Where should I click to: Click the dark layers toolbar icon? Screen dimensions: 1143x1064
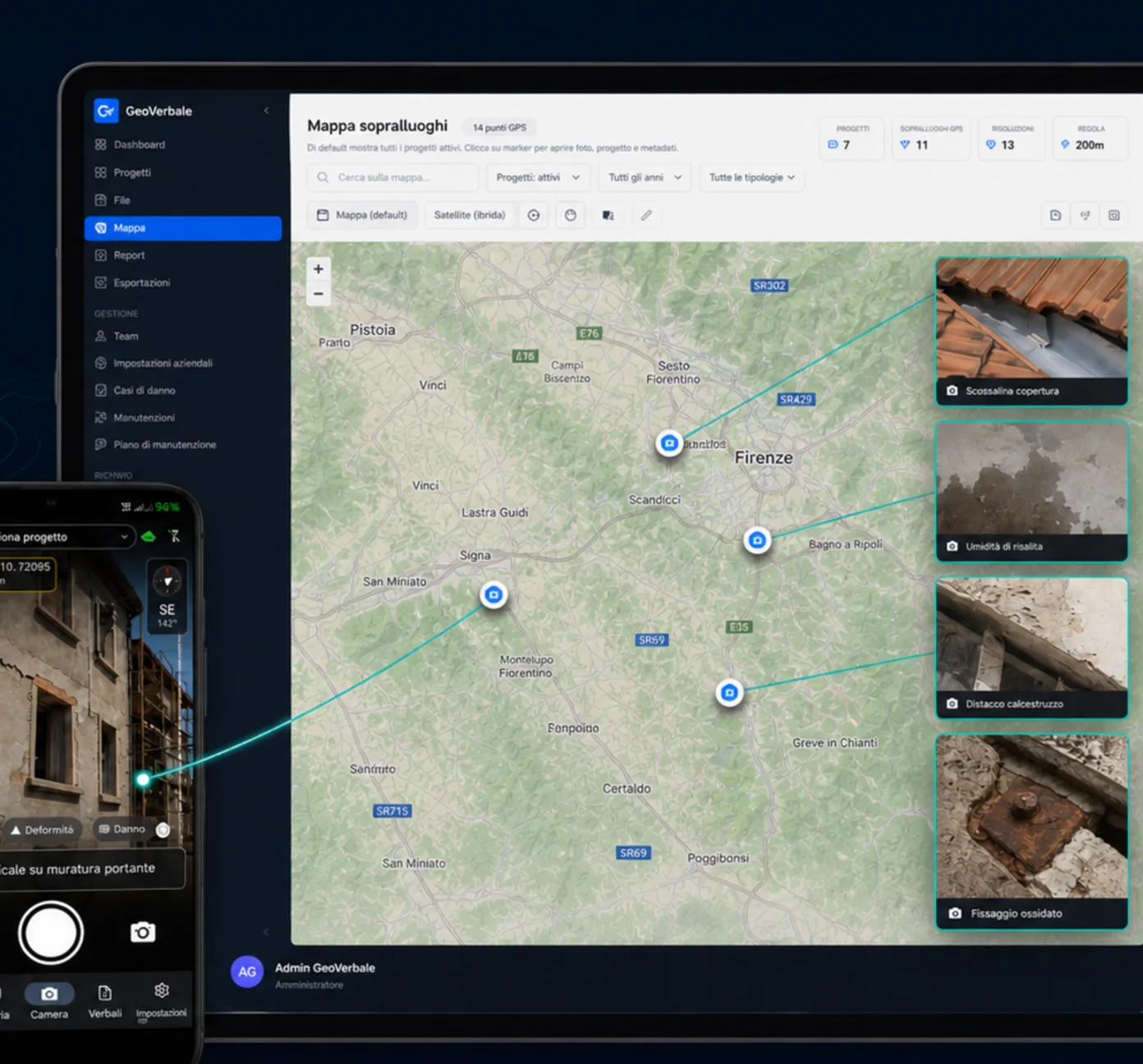coord(608,215)
